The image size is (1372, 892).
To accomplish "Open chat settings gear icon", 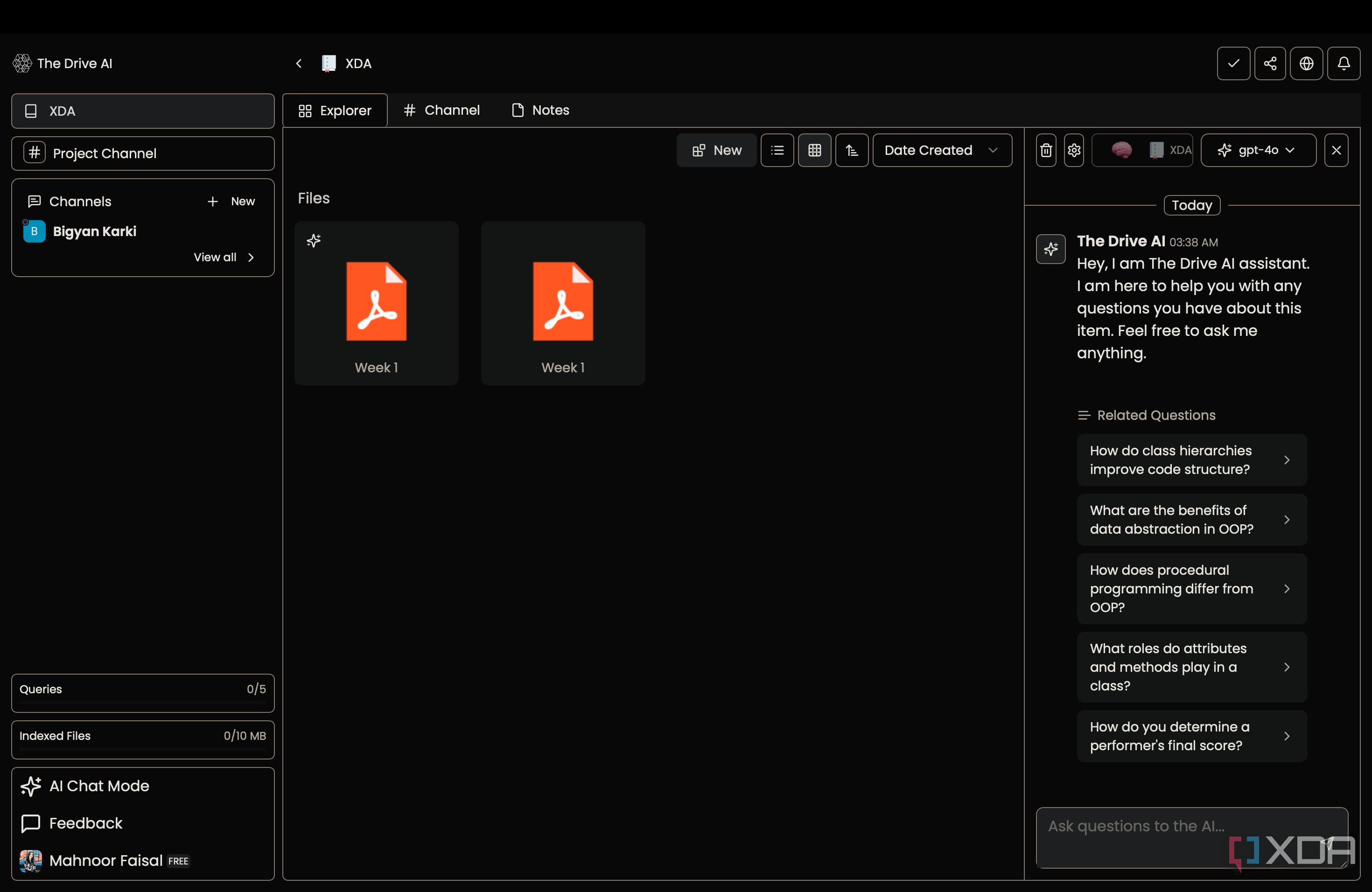I will point(1074,150).
